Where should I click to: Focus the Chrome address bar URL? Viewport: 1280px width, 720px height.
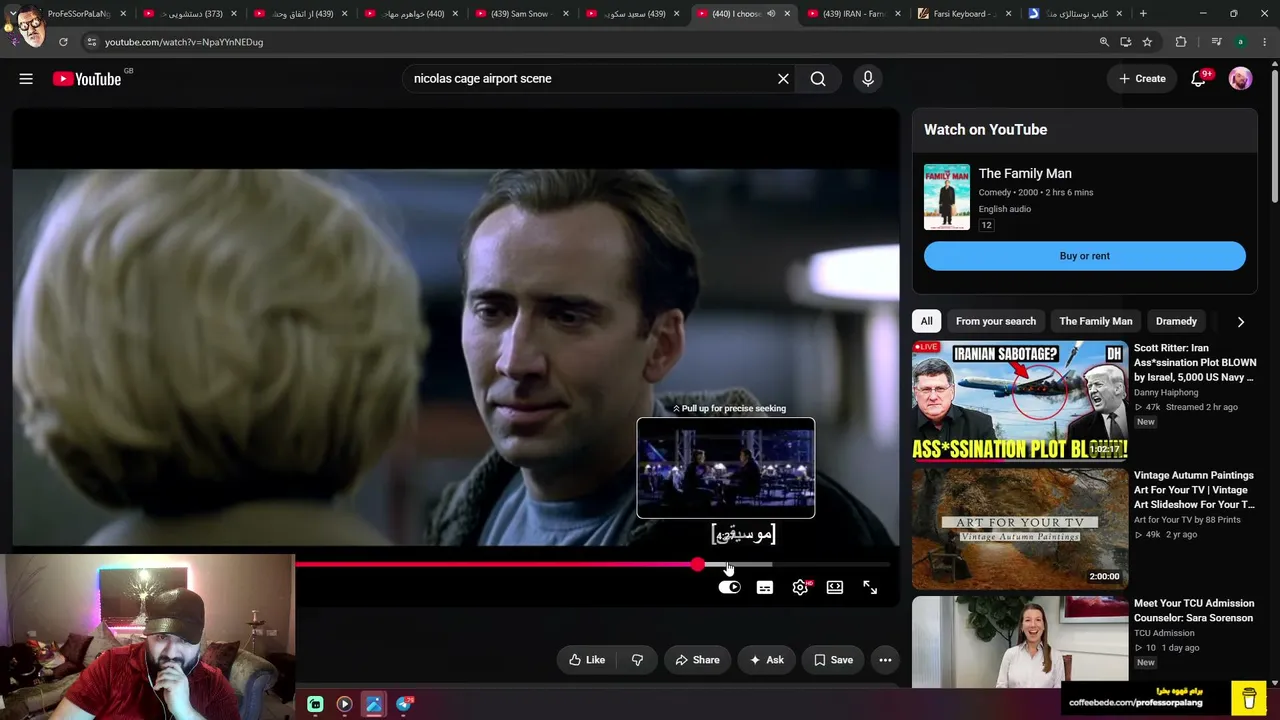pos(184,42)
